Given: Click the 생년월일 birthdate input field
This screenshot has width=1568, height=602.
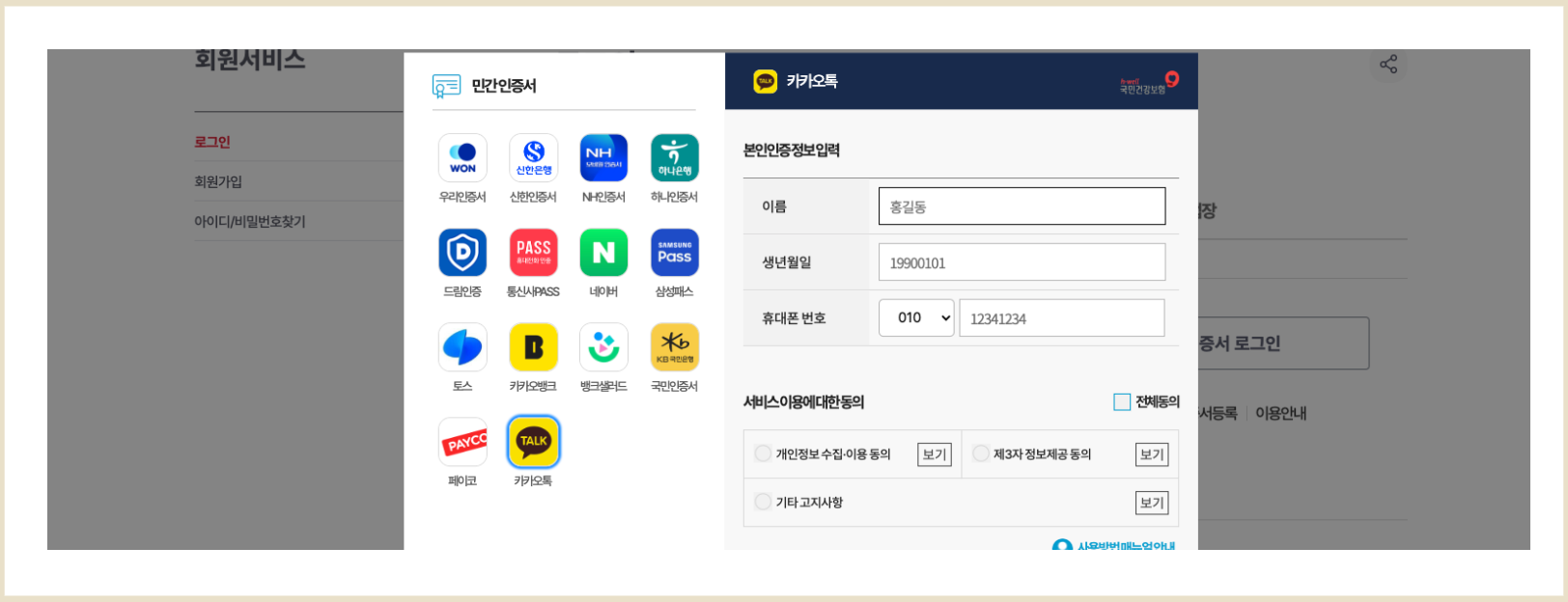Looking at the screenshot, I should click(1022, 262).
